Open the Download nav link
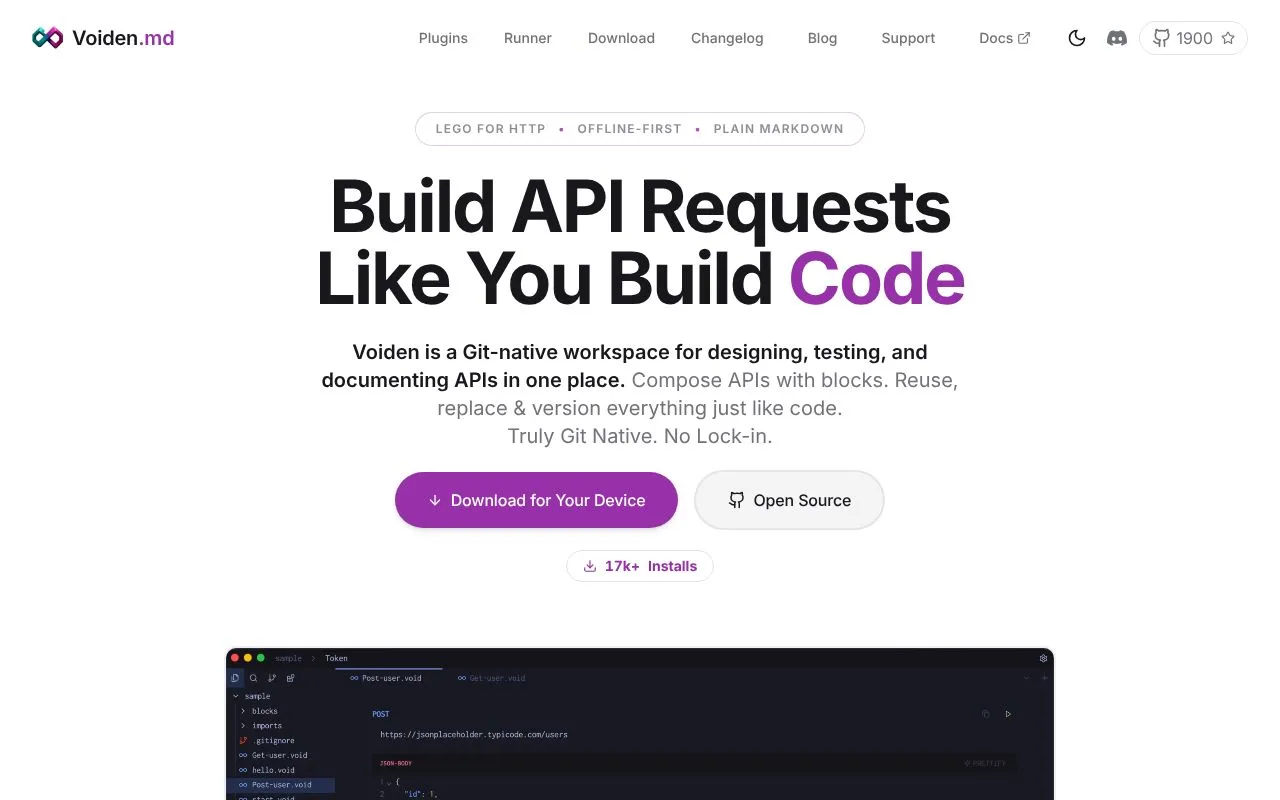This screenshot has height=800, width=1280. click(621, 38)
